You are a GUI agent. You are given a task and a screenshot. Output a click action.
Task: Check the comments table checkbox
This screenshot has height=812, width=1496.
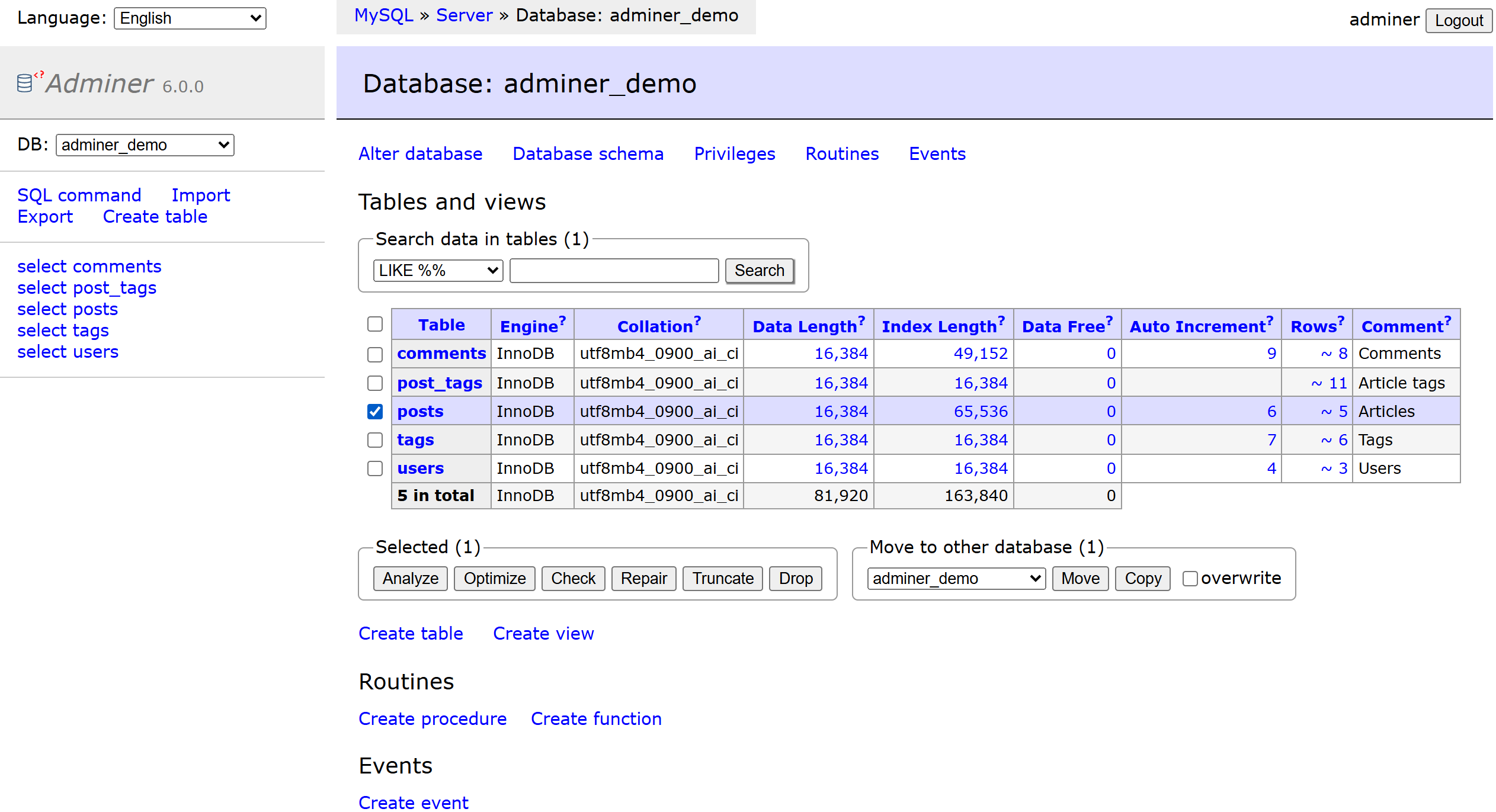[x=375, y=354]
